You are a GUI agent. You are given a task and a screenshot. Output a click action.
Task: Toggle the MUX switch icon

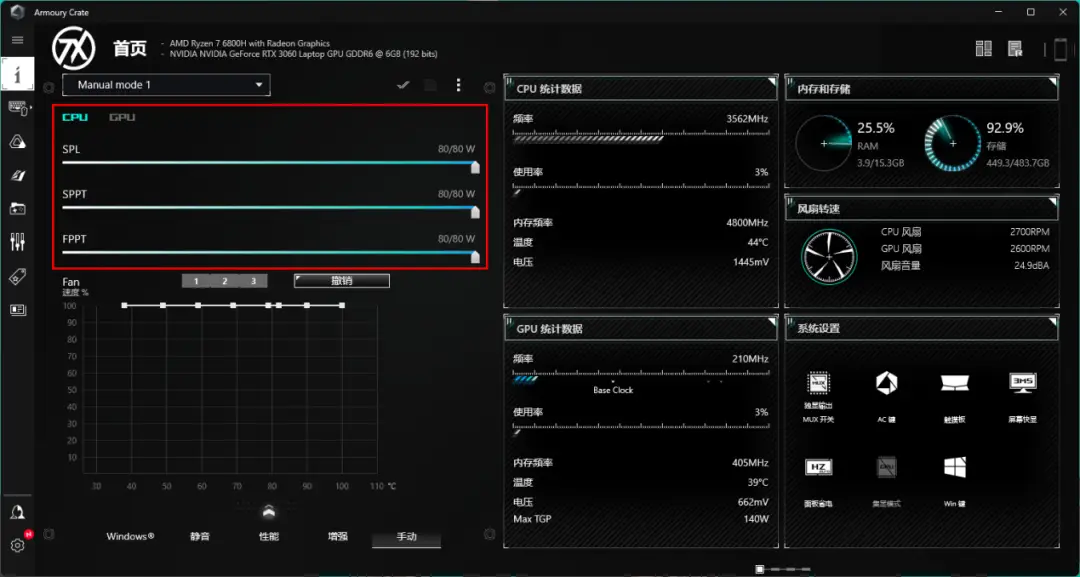(x=818, y=384)
